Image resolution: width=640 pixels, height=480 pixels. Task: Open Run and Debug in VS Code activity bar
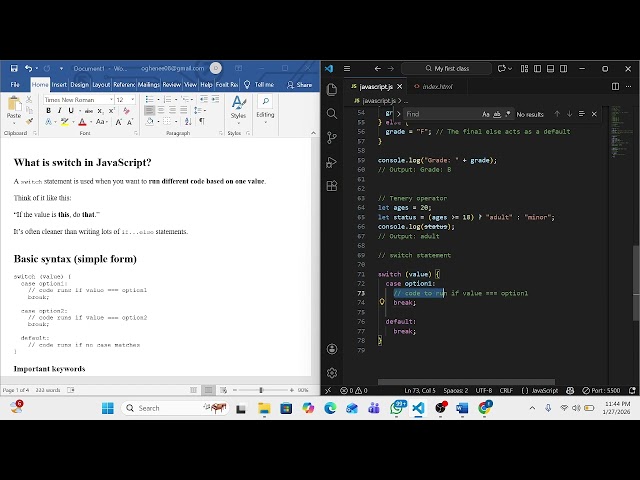click(332, 162)
